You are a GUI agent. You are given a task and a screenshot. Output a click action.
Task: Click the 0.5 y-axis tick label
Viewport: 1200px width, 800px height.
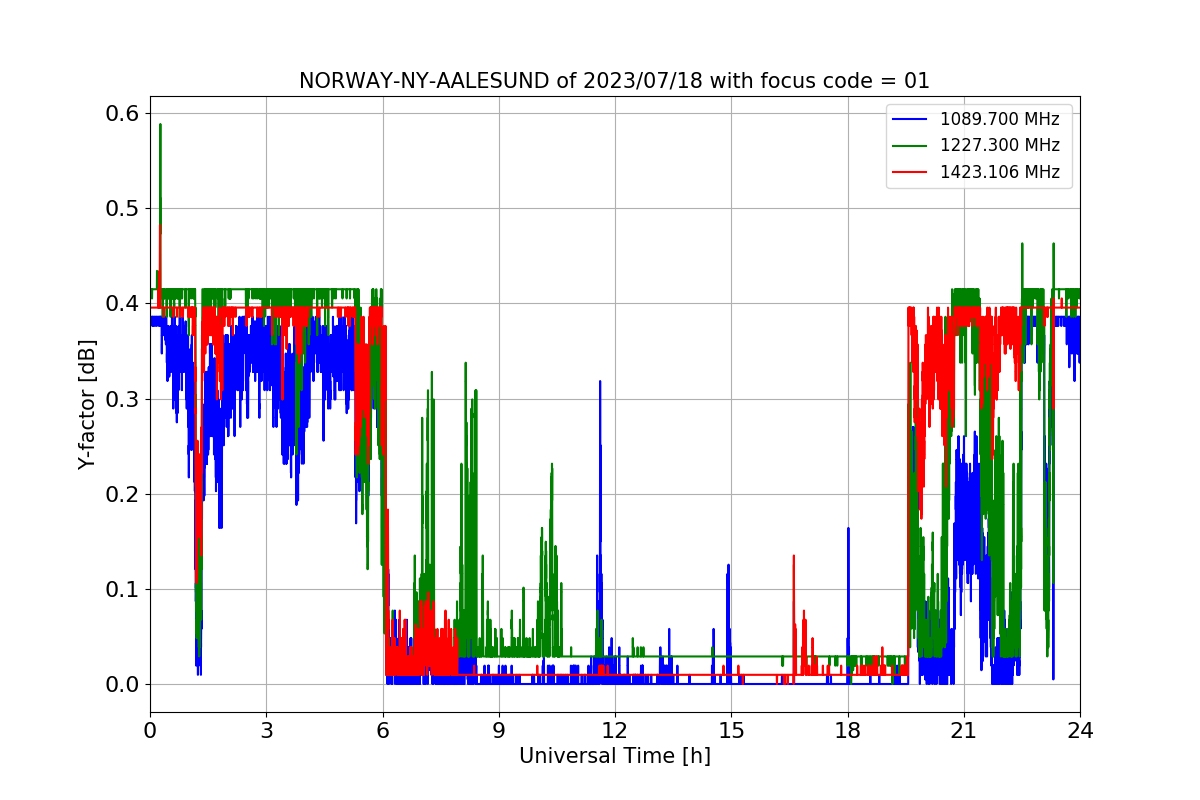click(x=123, y=209)
